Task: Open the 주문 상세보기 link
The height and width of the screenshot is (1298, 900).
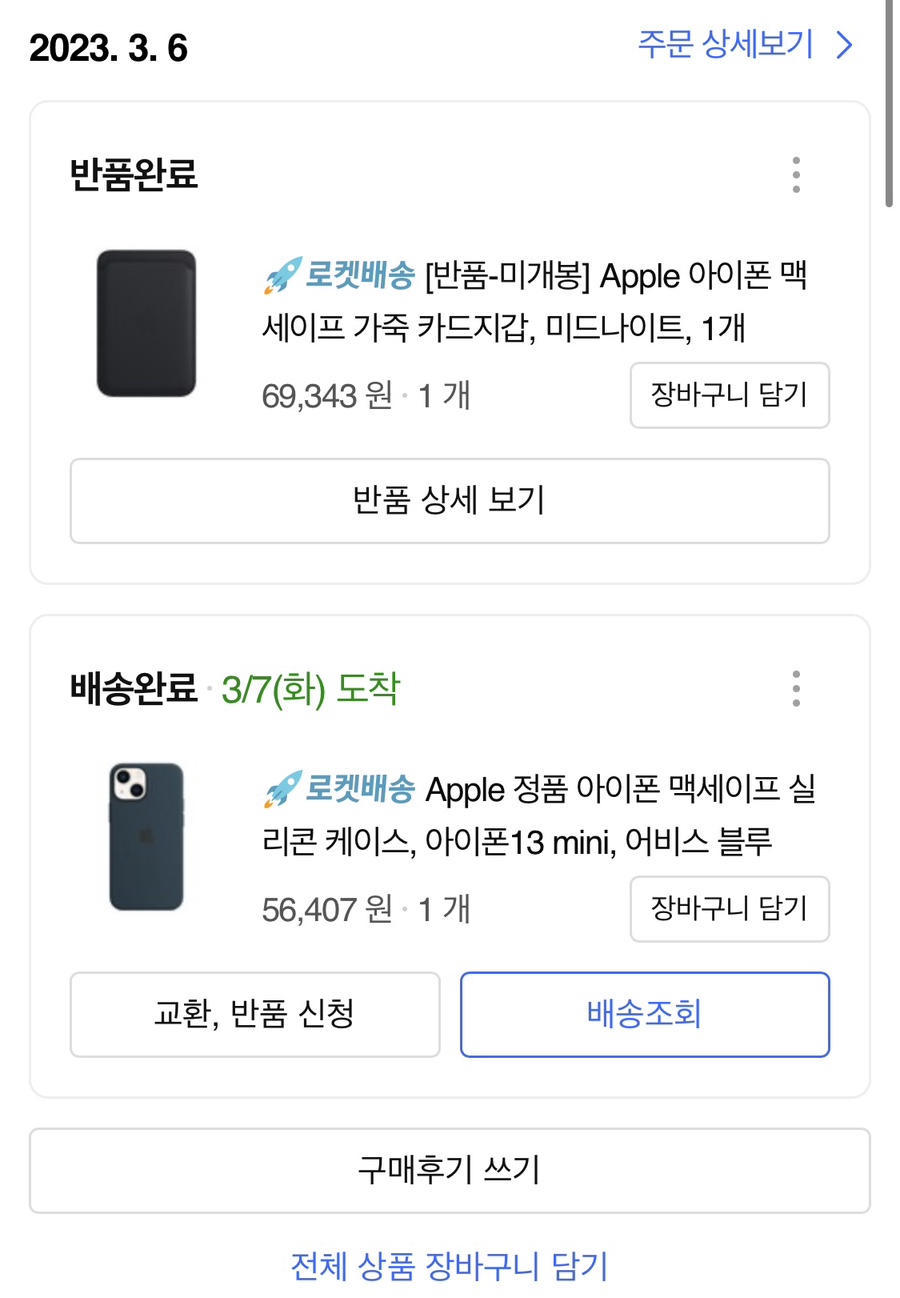Action: point(725,45)
